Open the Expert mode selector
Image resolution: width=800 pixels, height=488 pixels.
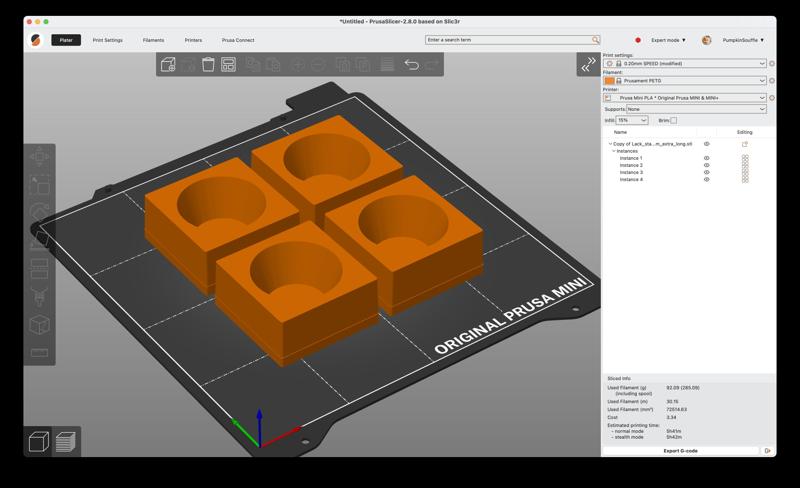click(668, 40)
